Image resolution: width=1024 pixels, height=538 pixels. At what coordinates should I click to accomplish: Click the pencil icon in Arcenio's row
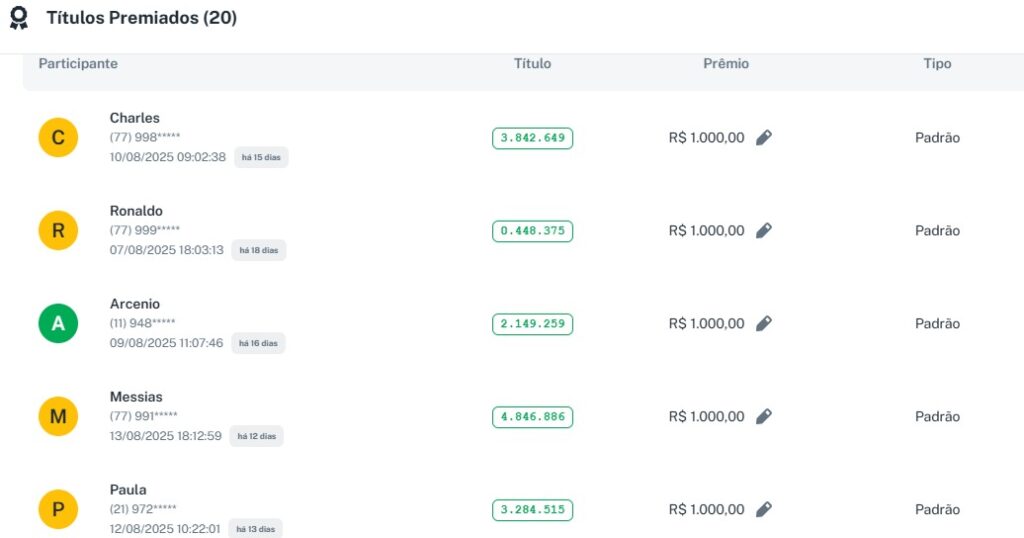coord(763,324)
